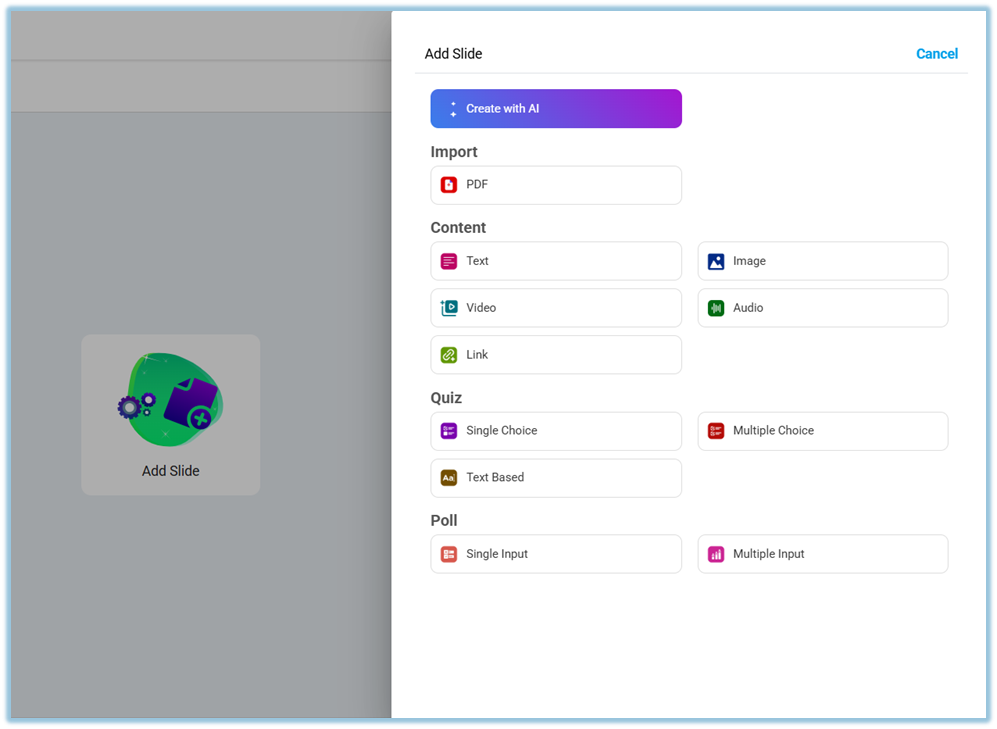
Task: Click the sparkle icon in Create with AI
Action: coord(453,109)
